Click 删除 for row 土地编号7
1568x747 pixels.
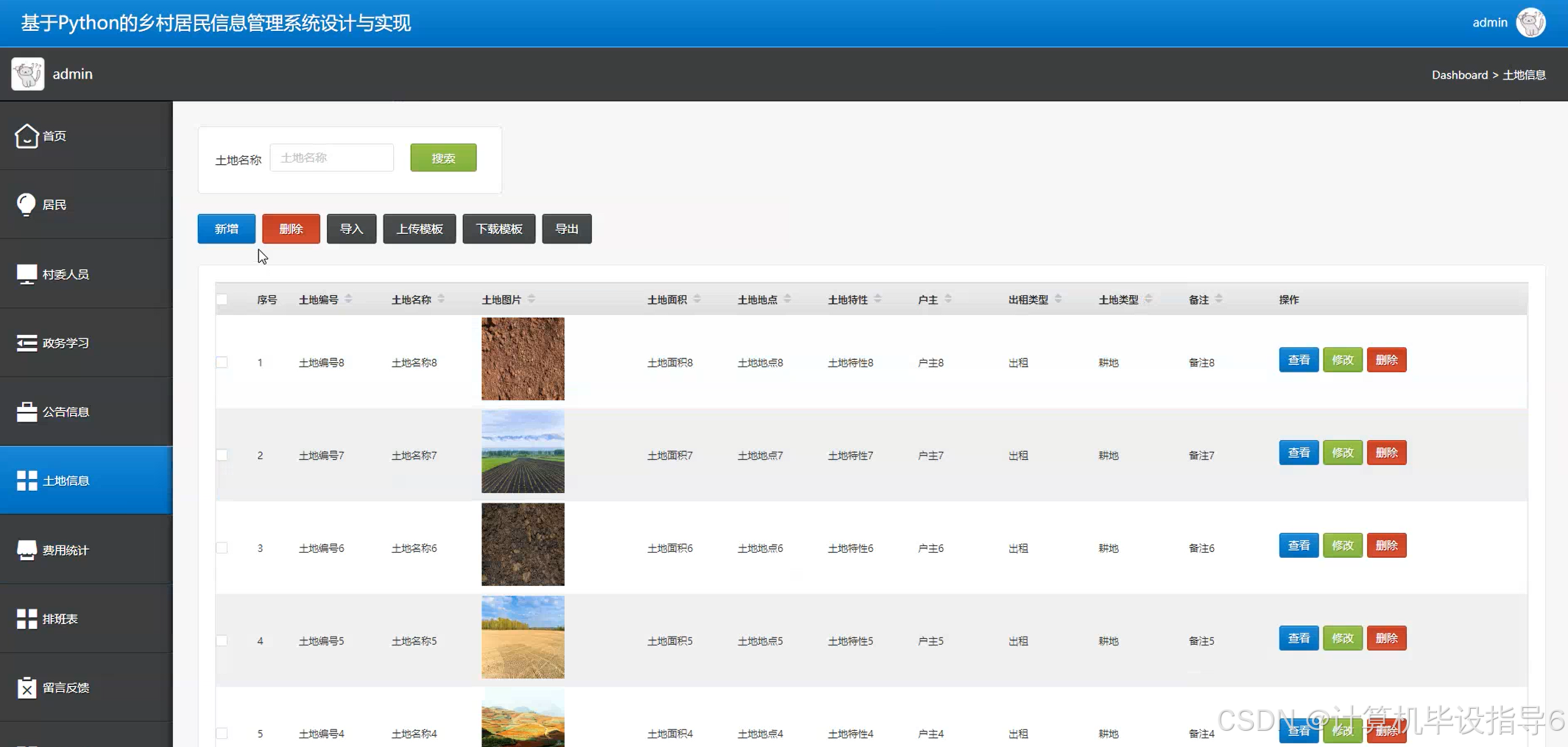point(1387,453)
